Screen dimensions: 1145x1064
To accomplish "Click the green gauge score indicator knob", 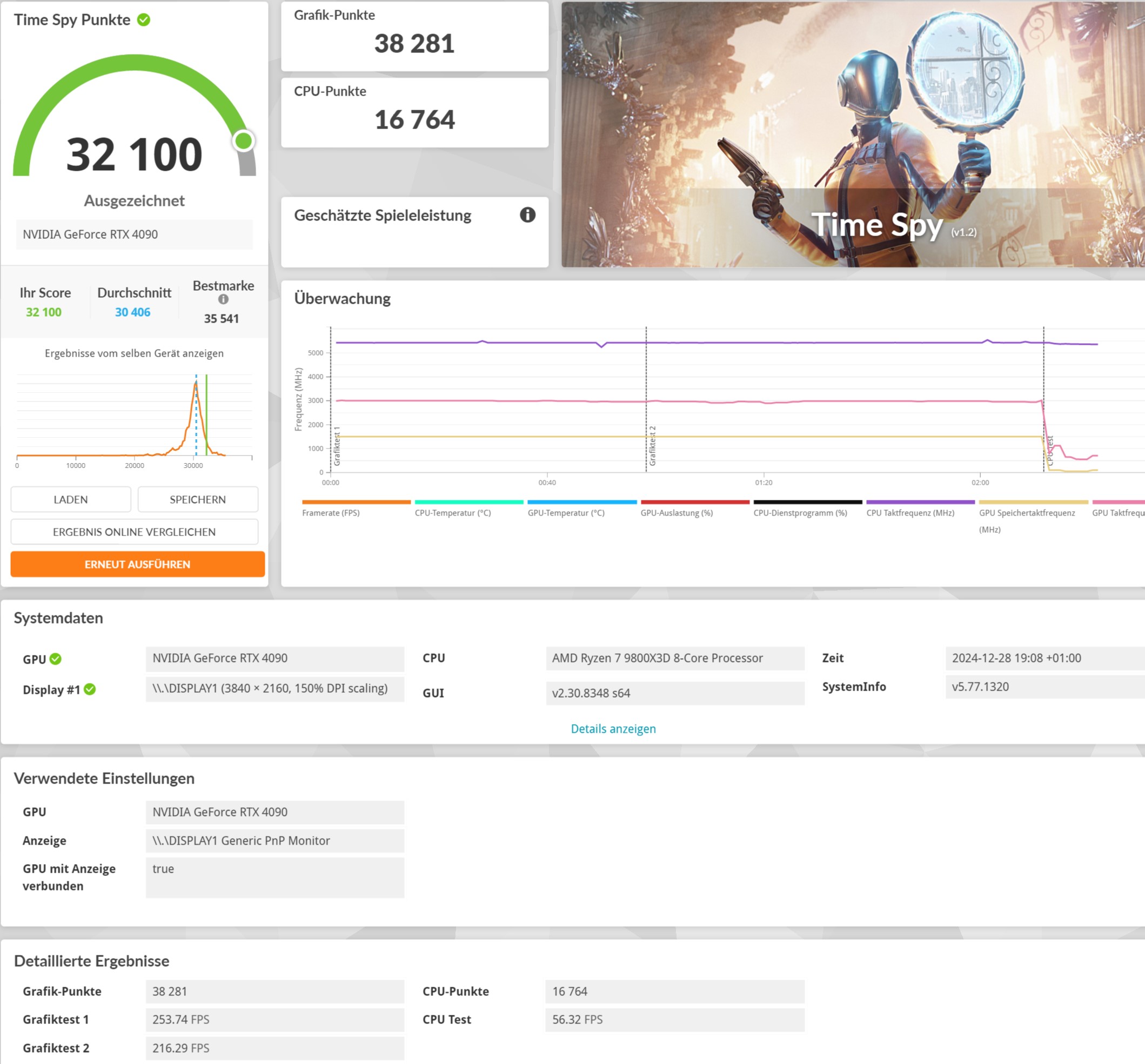I will click(x=244, y=140).
